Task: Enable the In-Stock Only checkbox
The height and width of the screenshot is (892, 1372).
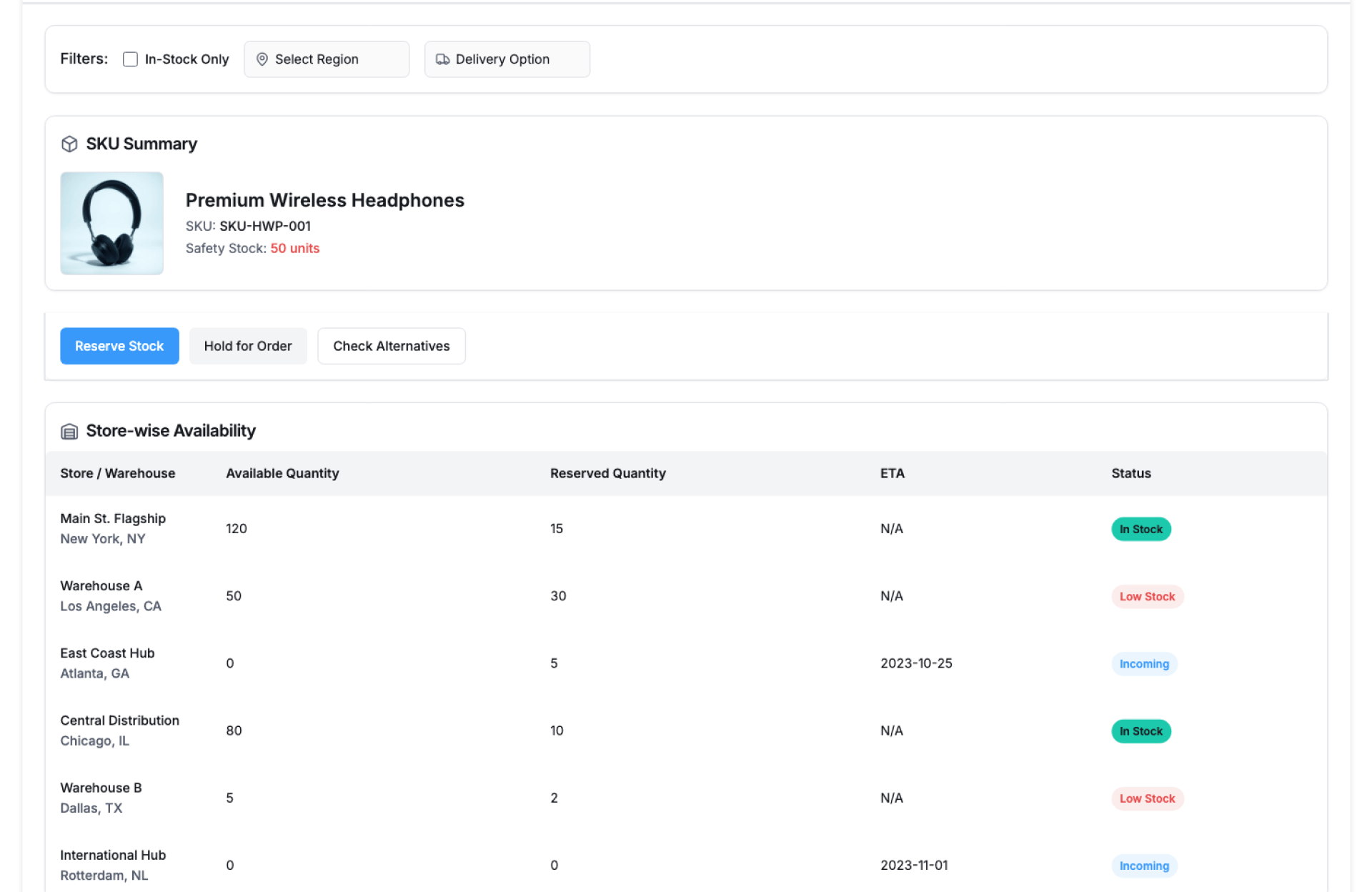Action: (130, 59)
